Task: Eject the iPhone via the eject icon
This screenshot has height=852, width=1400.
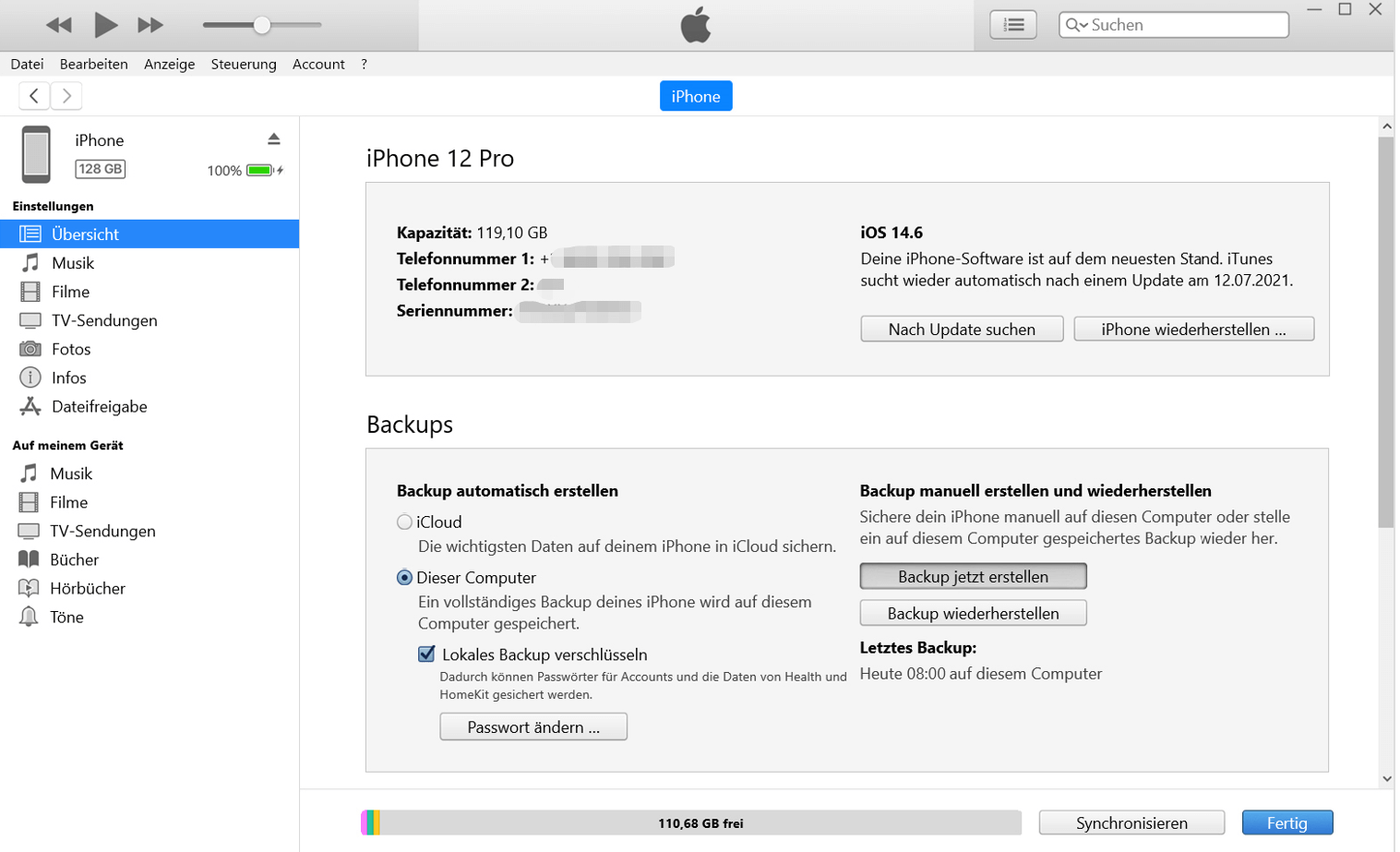Action: click(274, 139)
